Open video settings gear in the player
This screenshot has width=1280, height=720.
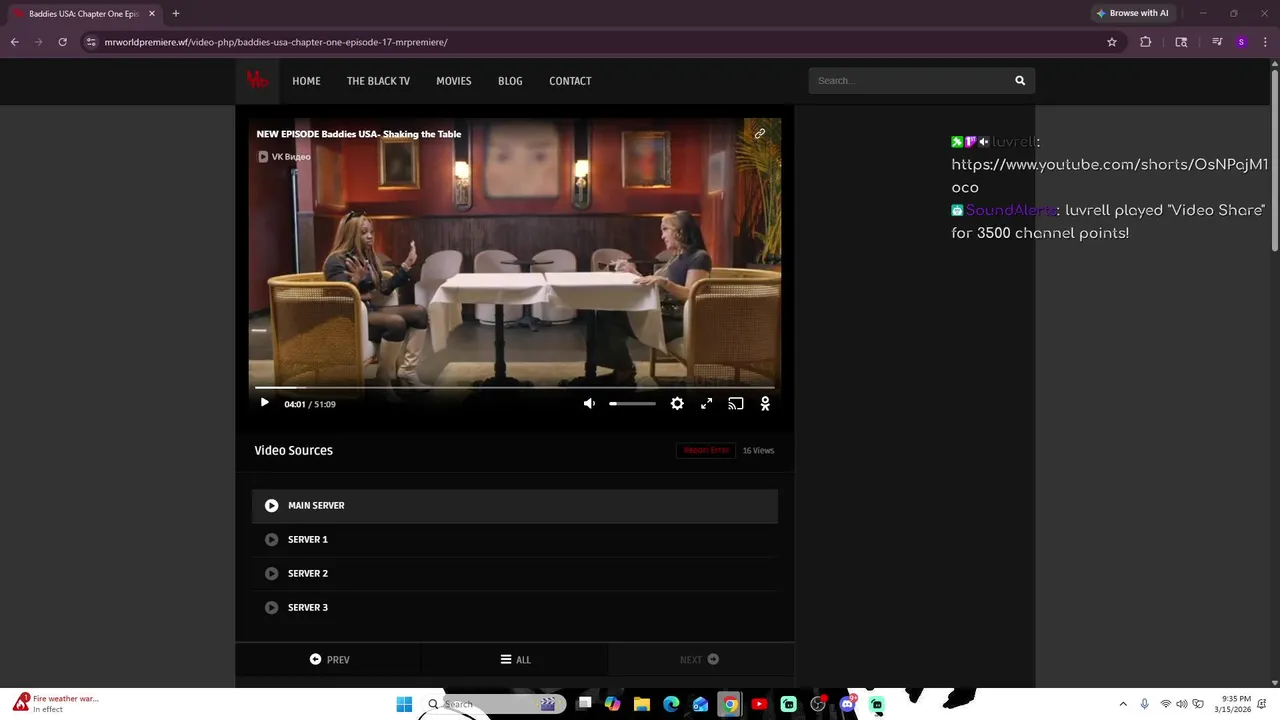[677, 404]
